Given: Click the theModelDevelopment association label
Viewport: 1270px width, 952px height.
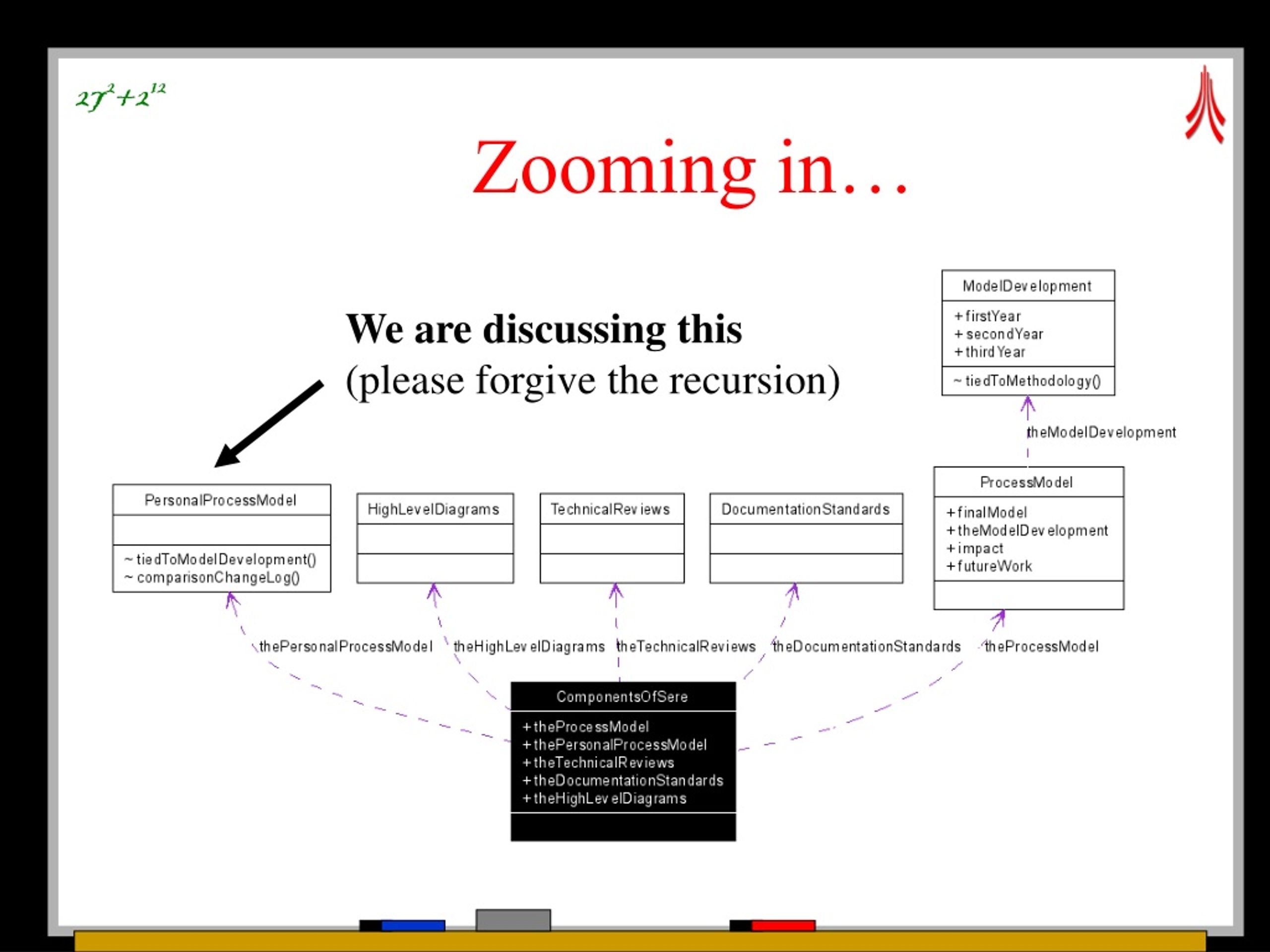Looking at the screenshot, I should (x=1101, y=432).
